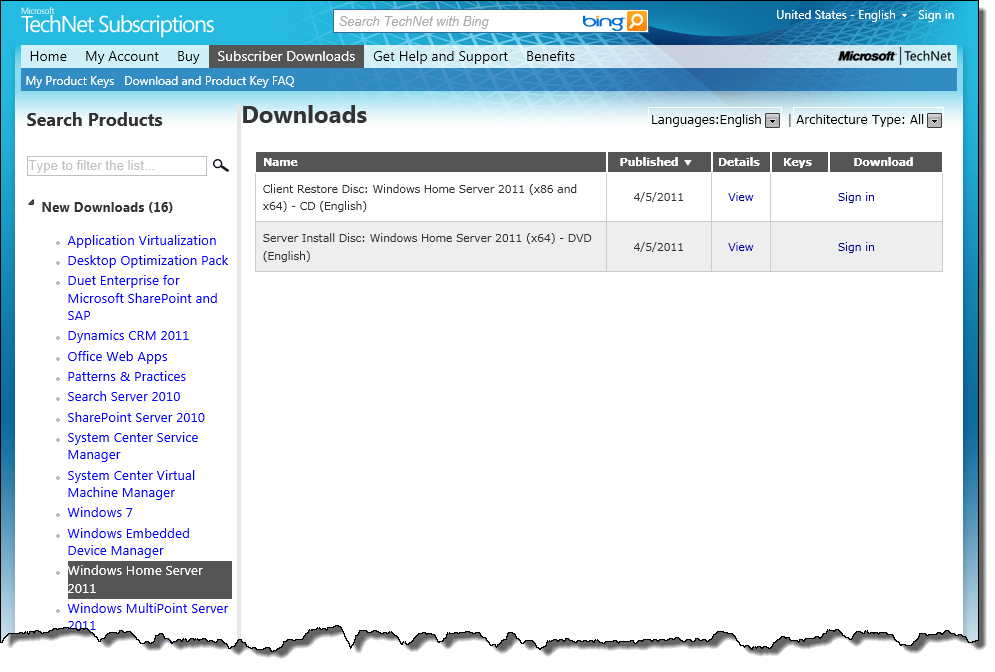Open the Subscriber Downloads tab
Screen dimensions: 995x672
[x=286, y=57]
